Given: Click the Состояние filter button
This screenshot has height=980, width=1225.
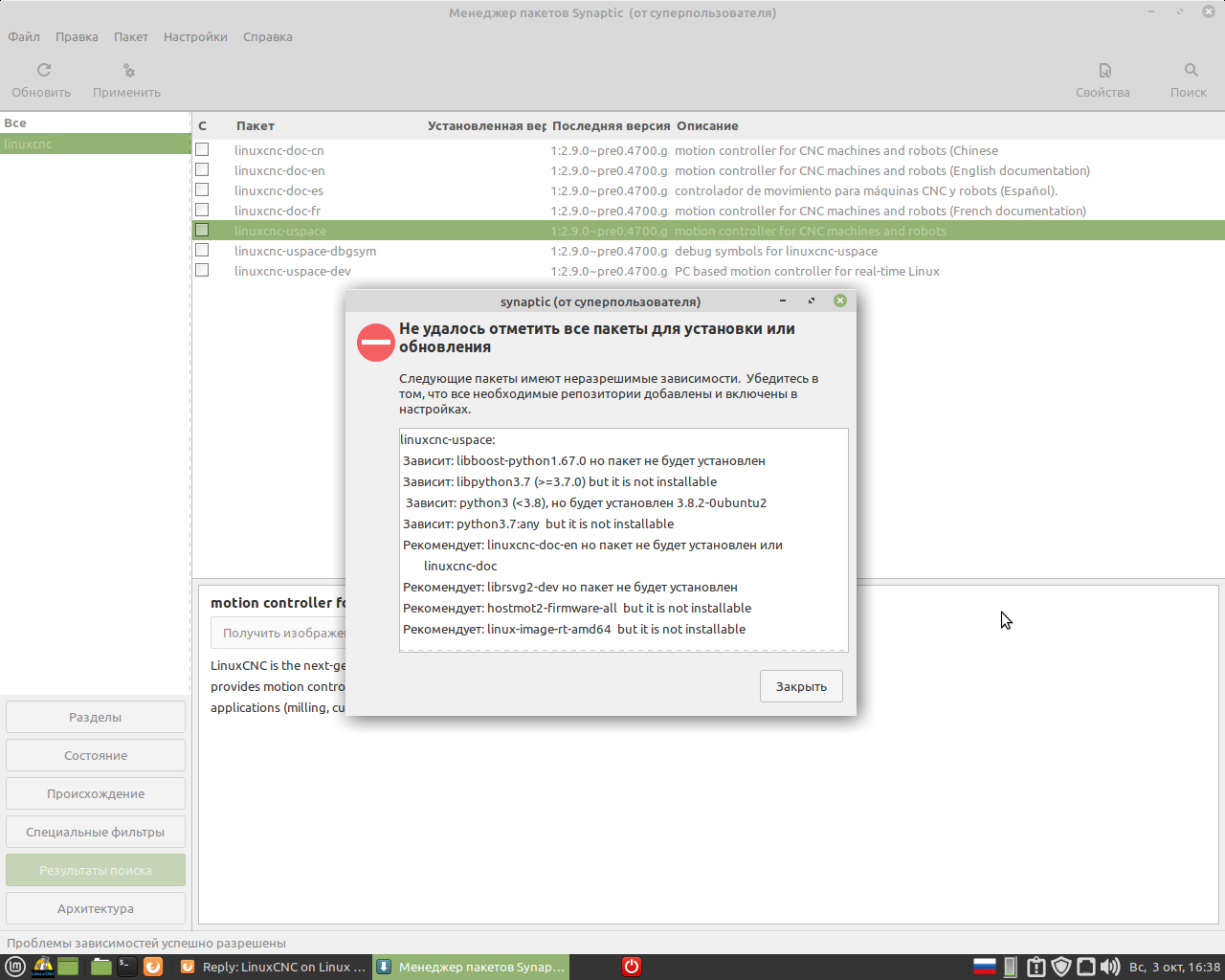Looking at the screenshot, I should [96, 755].
